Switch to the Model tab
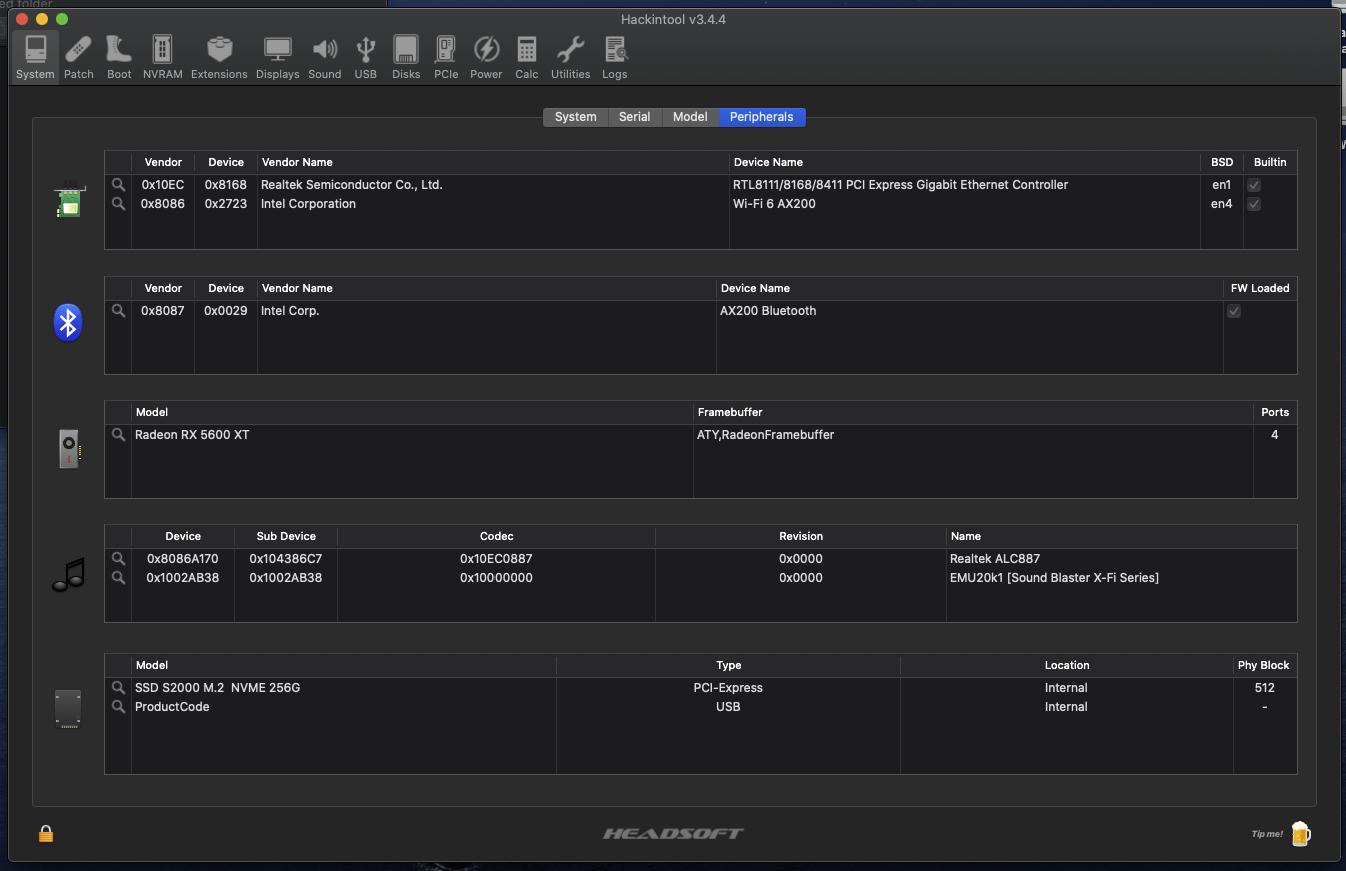Screen dimensions: 1346x871 689,117
